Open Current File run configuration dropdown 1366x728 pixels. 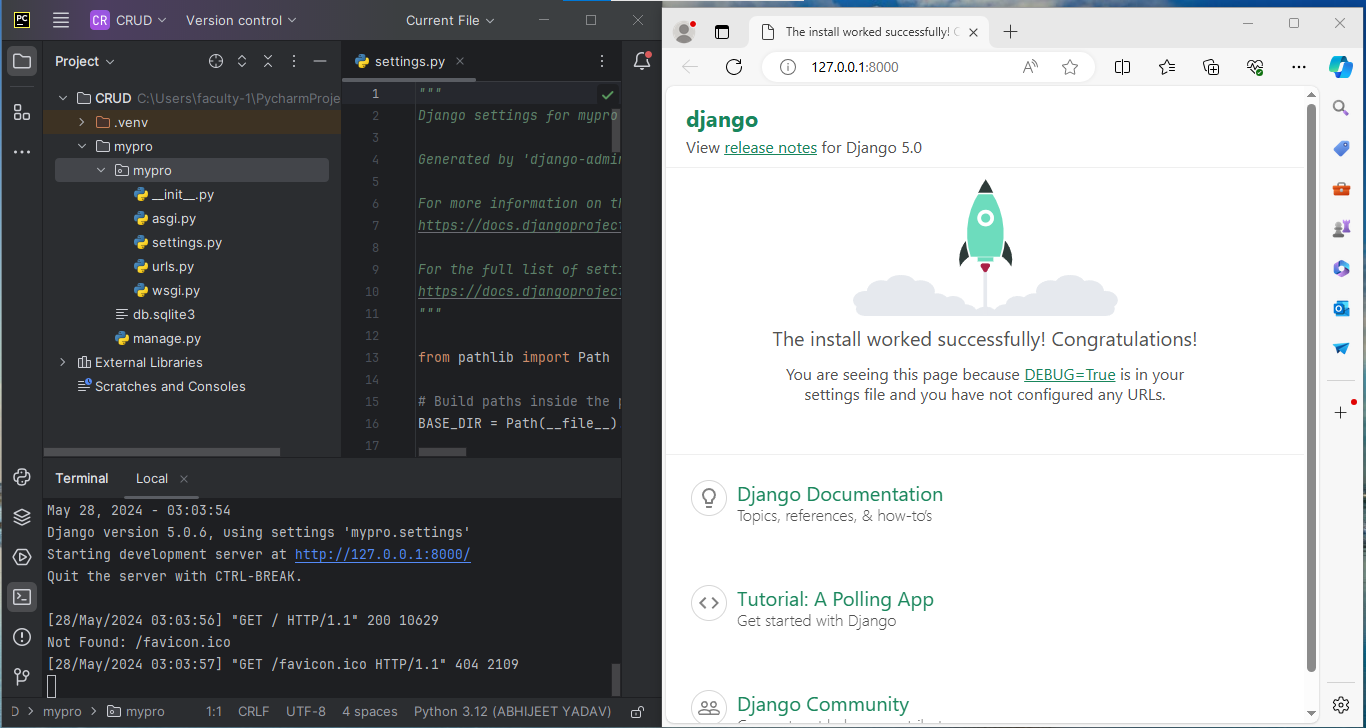tap(450, 20)
